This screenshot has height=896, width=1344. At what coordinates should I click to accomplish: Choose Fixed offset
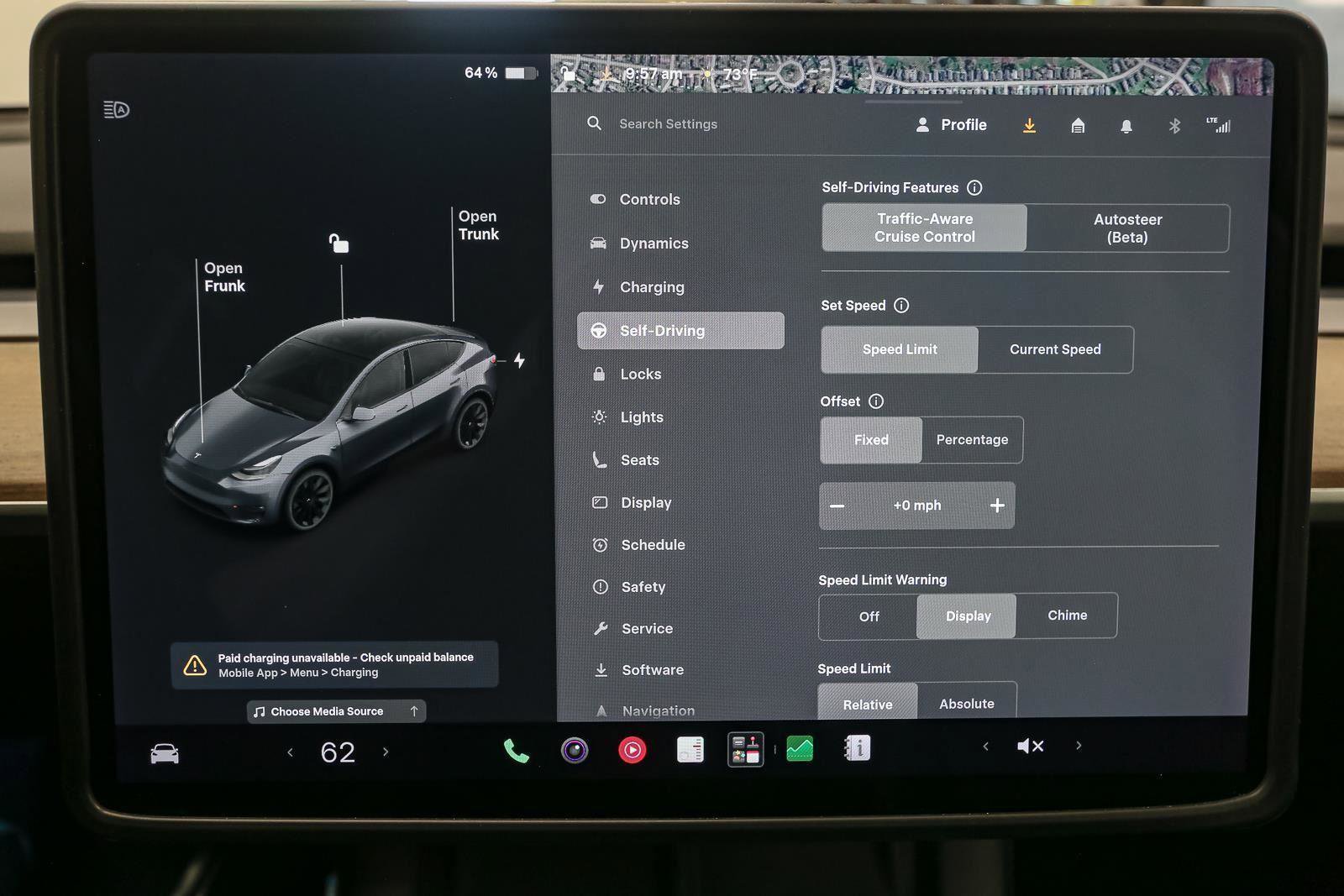tap(871, 440)
